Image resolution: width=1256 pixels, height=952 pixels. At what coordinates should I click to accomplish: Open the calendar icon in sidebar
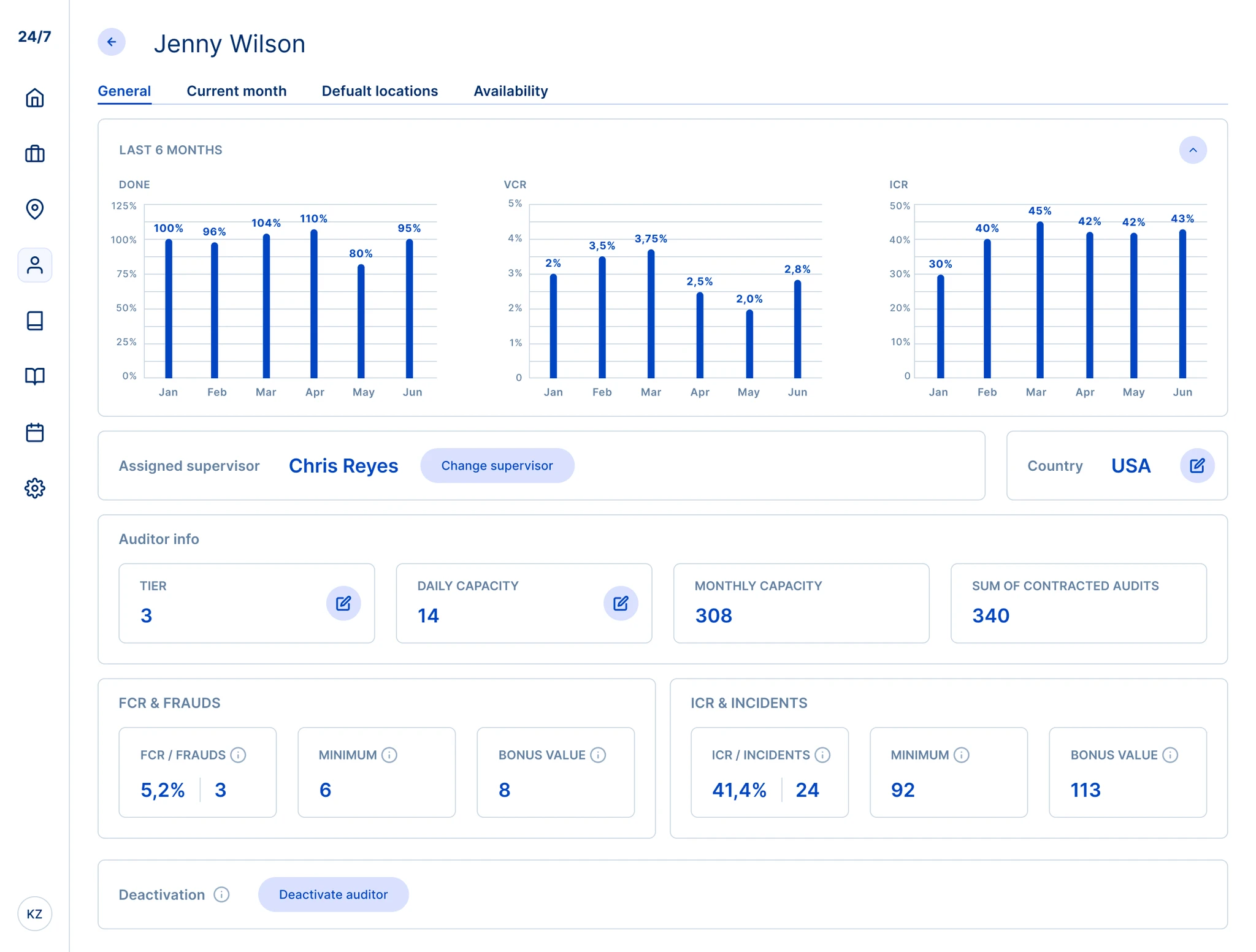pos(35,432)
